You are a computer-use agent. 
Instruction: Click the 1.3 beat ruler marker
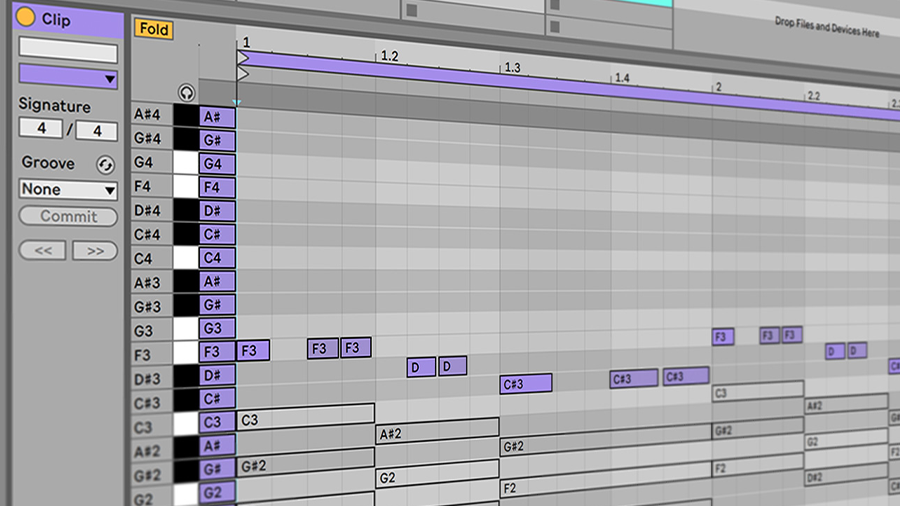512,68
